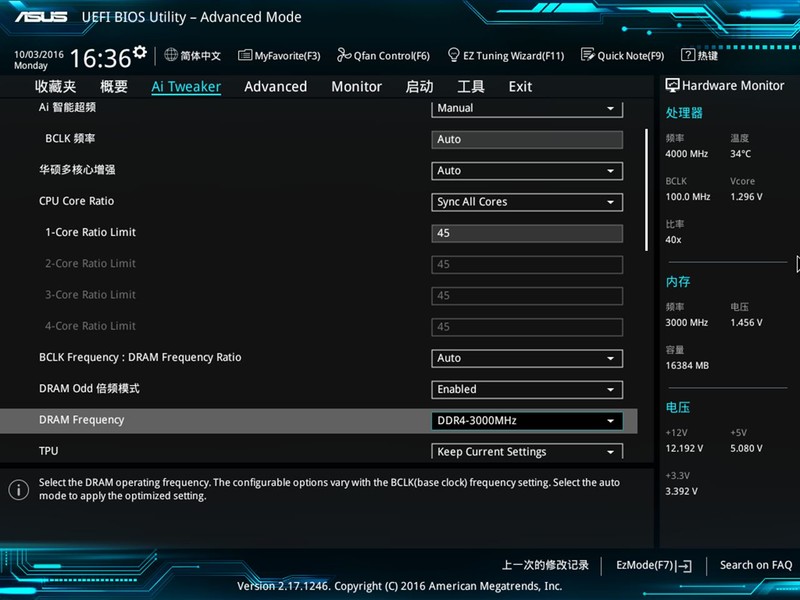Click the 5.080 V reading
Viewport: 800px width, 600px height.
point(746,448)
